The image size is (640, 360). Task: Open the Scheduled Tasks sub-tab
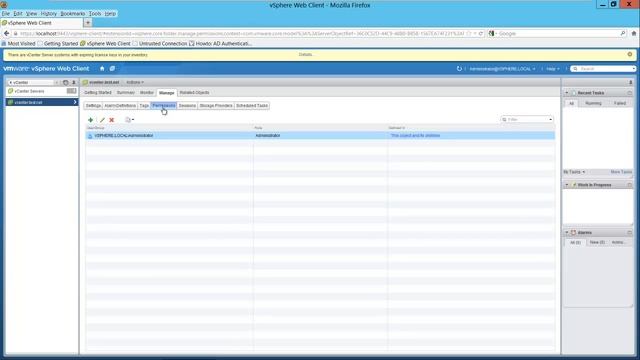coord(252,106)
